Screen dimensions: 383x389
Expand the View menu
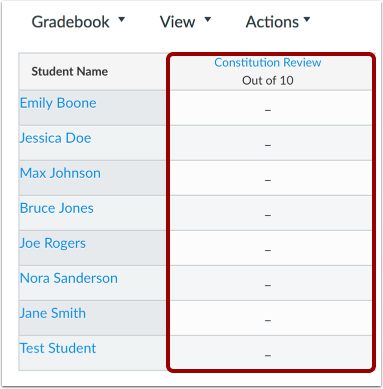coord(185,22)
